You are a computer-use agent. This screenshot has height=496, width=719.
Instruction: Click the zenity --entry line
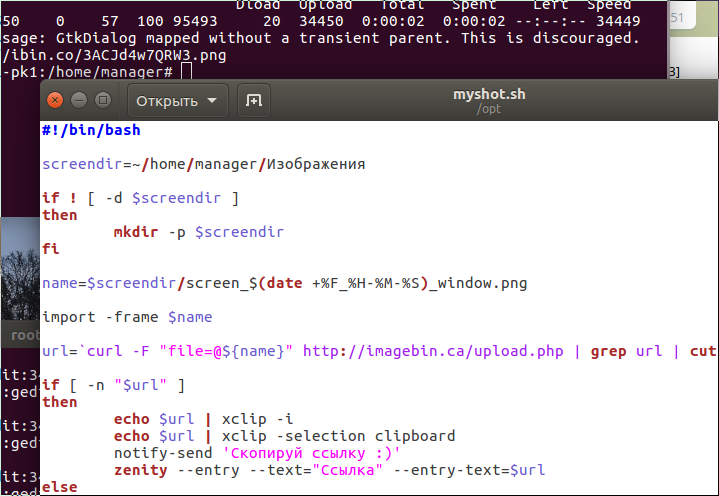pyautogui.click(x=329, y=470)
